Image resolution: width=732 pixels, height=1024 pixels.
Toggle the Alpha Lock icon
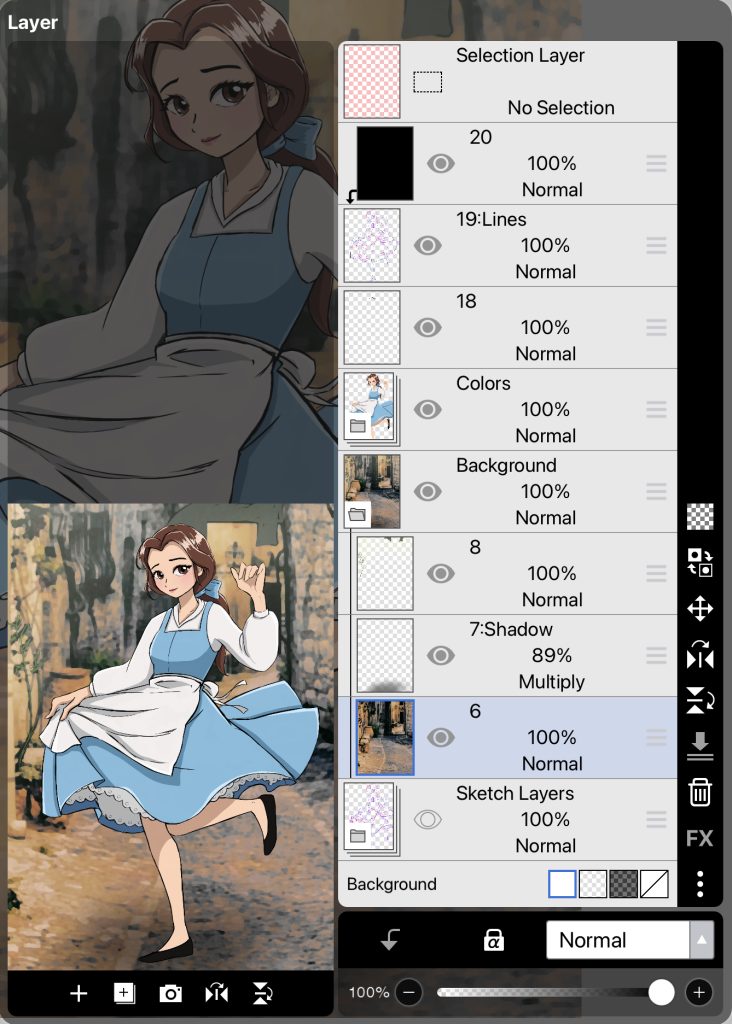[493, 940]
